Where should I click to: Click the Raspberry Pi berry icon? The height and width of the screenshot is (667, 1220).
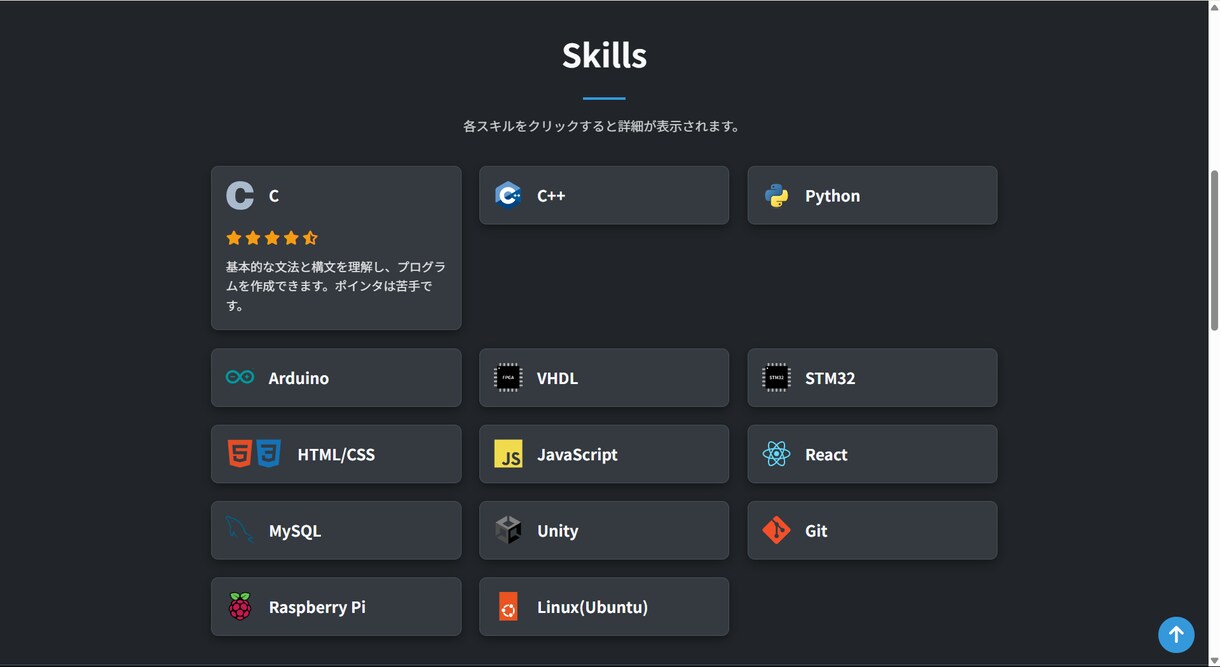[x=240, y=606]
